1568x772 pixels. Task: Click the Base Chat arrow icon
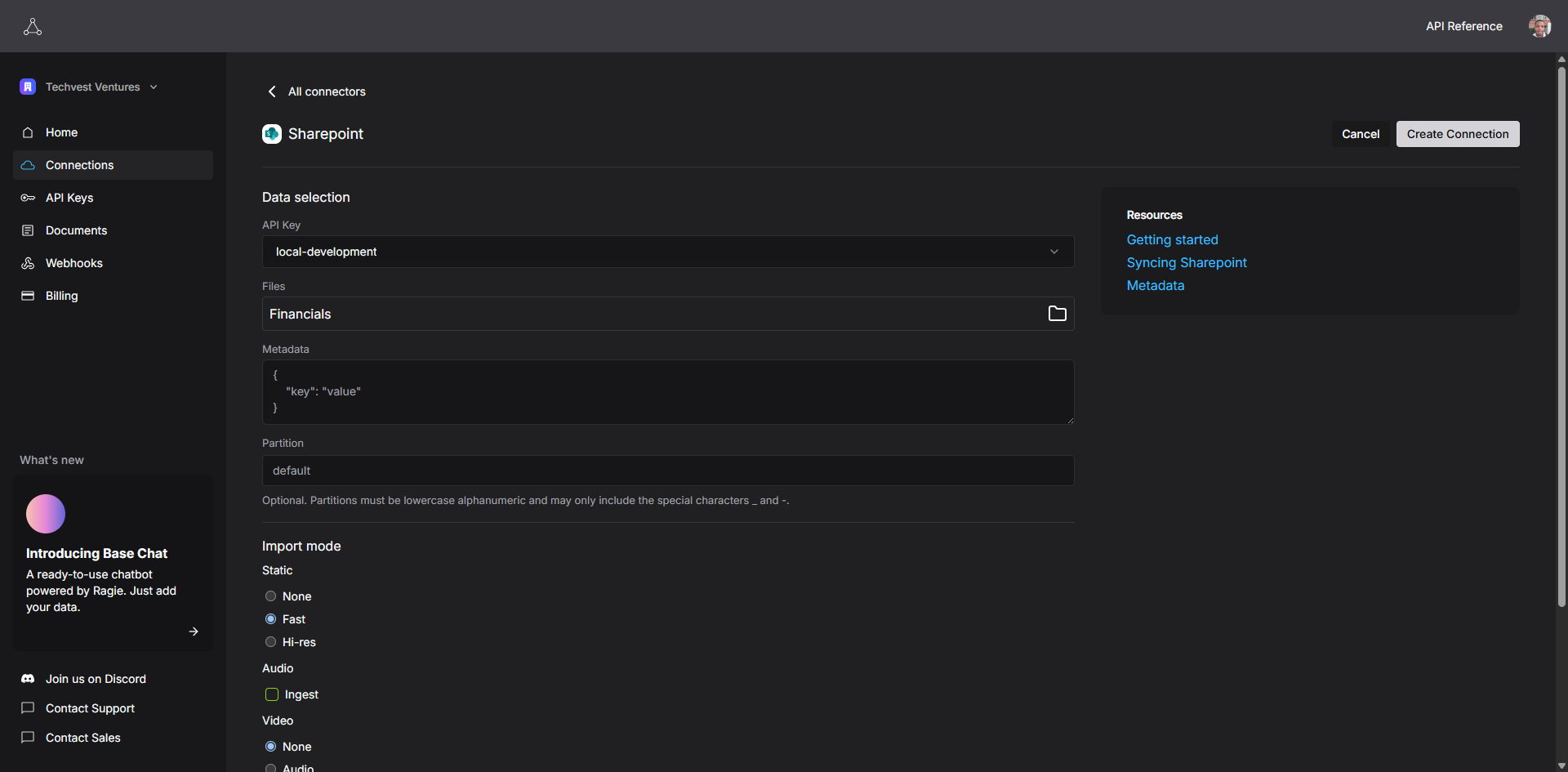[194, 631]
